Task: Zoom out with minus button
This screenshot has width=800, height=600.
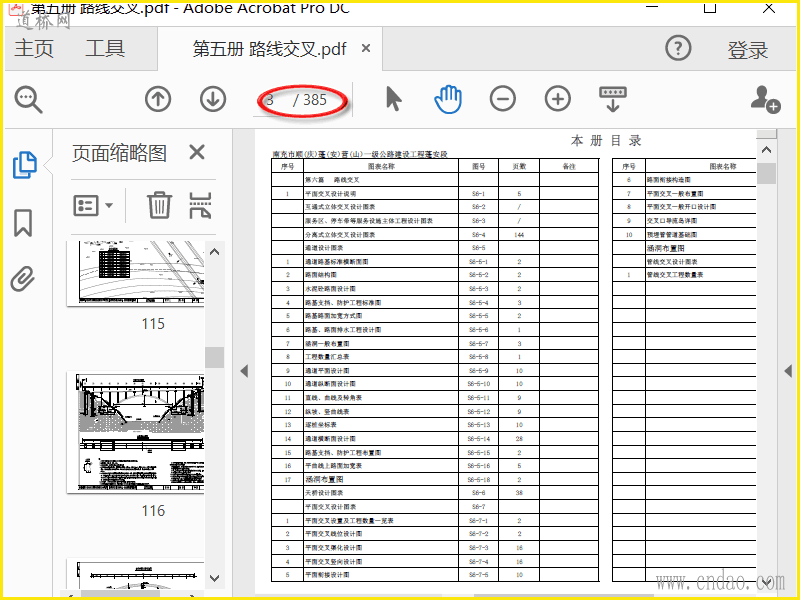Action: point(503,99)
